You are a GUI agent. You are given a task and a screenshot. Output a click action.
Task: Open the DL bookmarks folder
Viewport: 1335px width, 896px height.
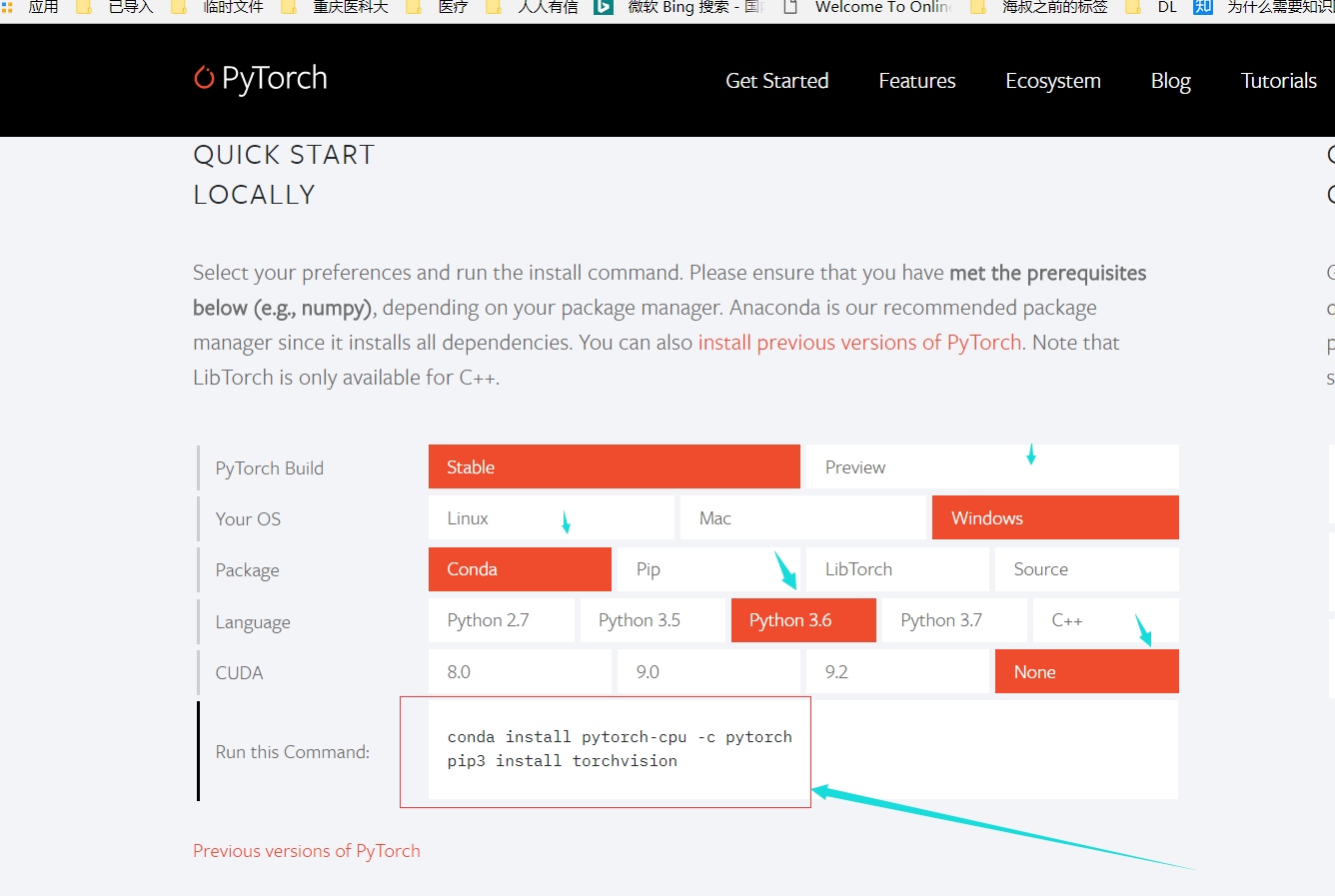click(x=1151, y=7)
